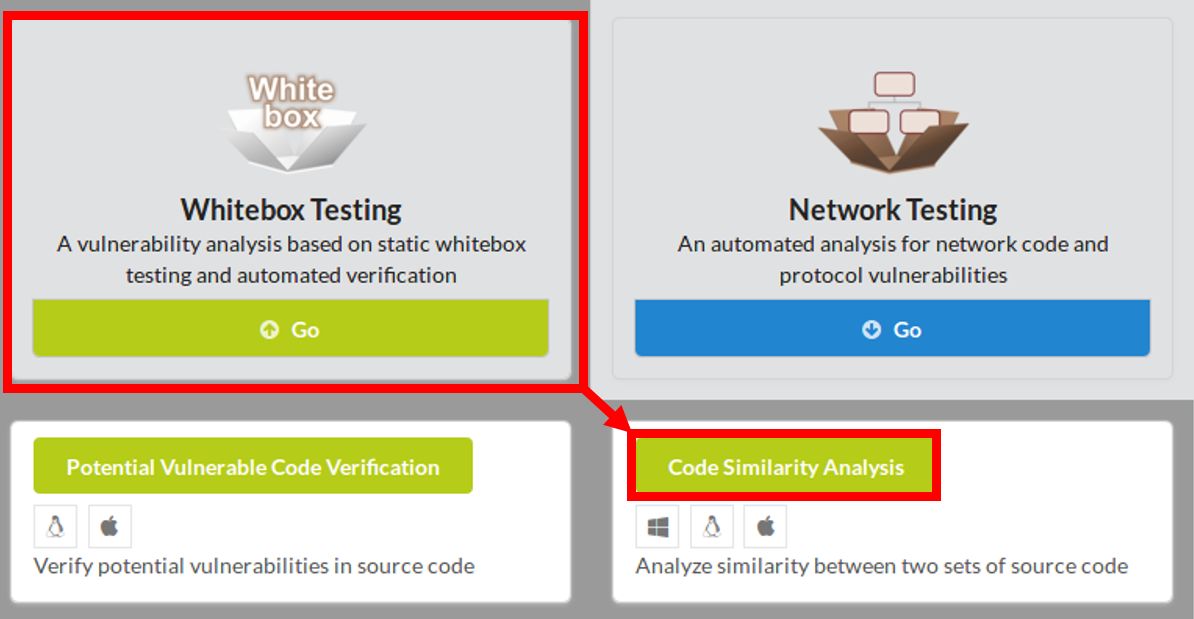Viewport: 1194px width, 619px height.
Task: Click the up-arrow circle icon in the green Go button
Action: pos(269,330)
